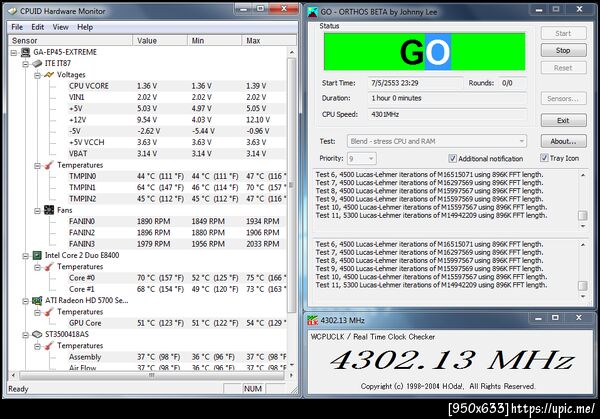Click the Min column header
Viewport: 600px width, 419px height.
[x=214, y=41]
